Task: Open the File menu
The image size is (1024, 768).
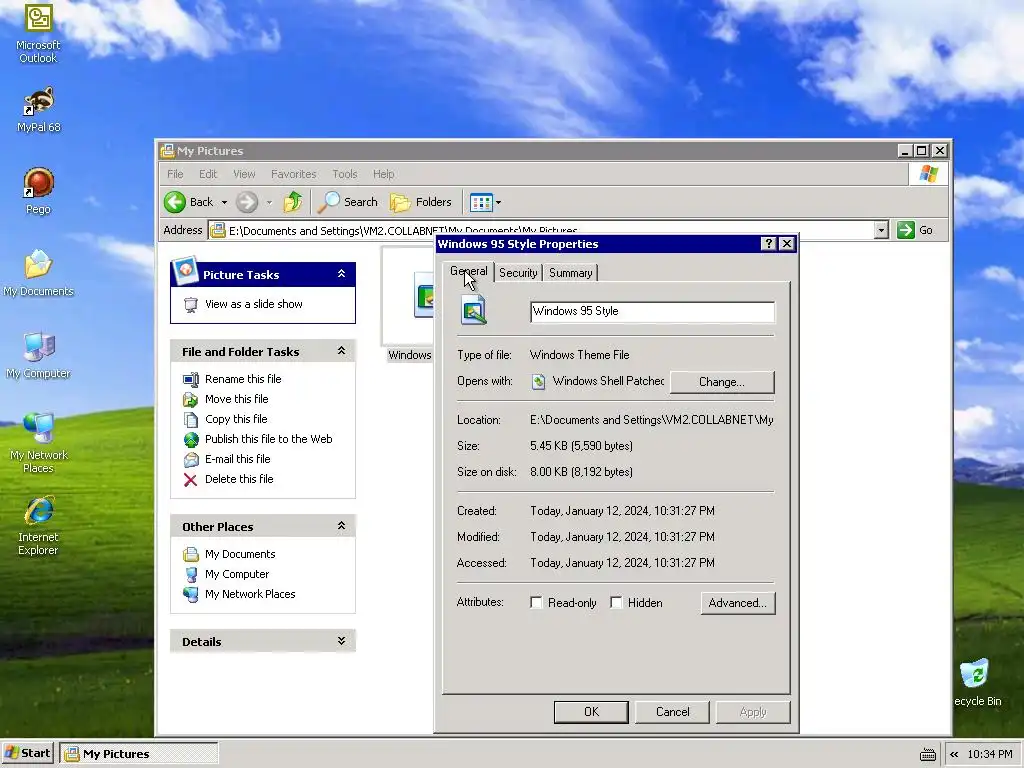Action: [x=175, y=174]
